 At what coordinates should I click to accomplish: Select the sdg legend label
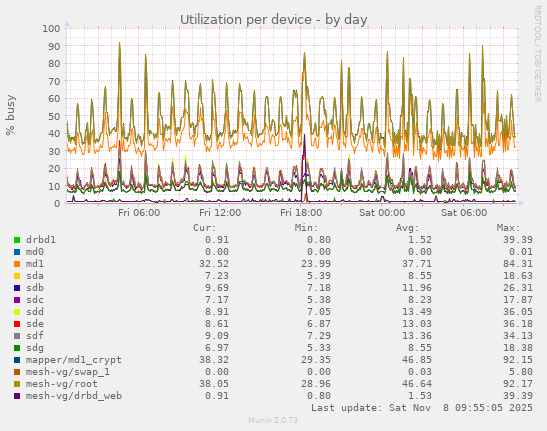point(35,348)
